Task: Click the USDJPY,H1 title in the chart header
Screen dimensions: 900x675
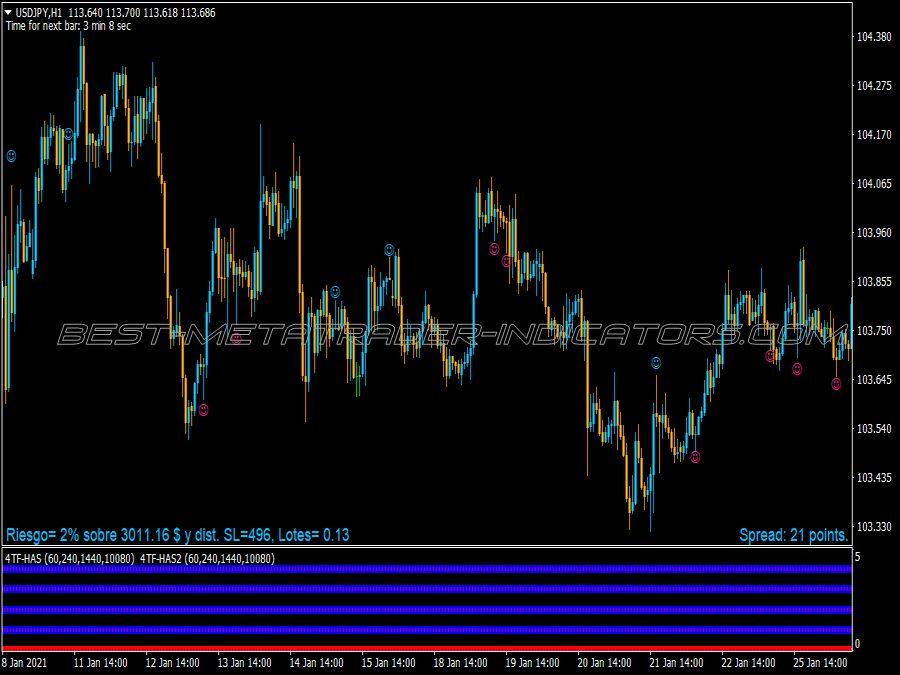Action: click(40, 12)
